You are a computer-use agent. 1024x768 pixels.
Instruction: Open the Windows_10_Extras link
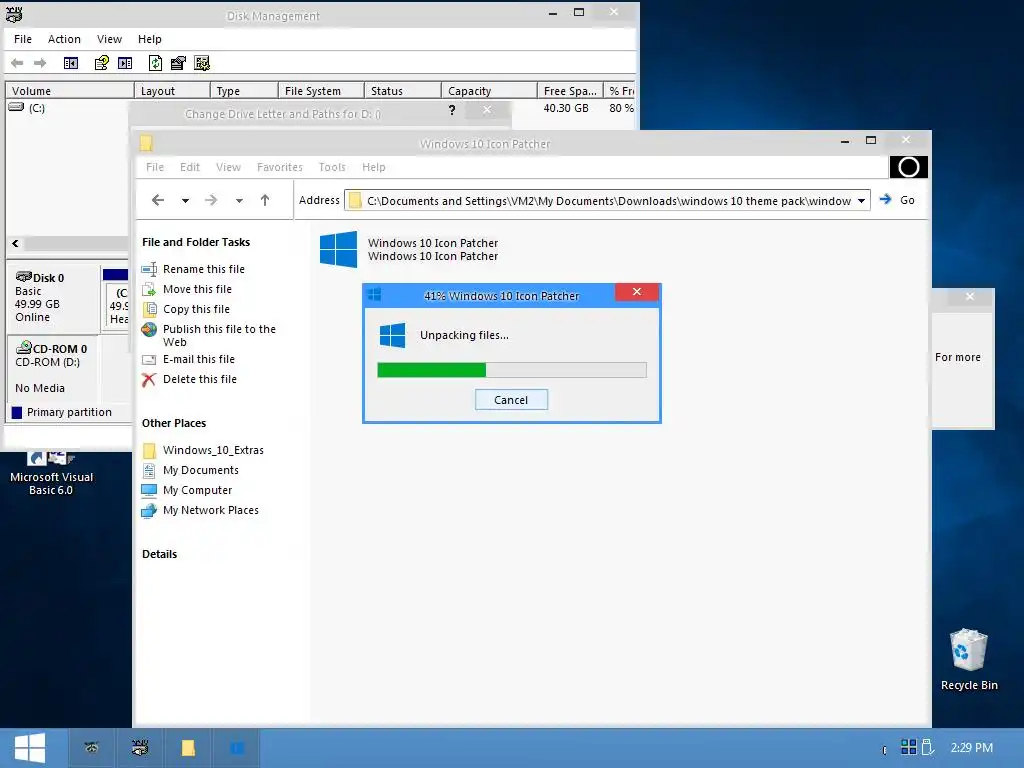click(213, 450)
